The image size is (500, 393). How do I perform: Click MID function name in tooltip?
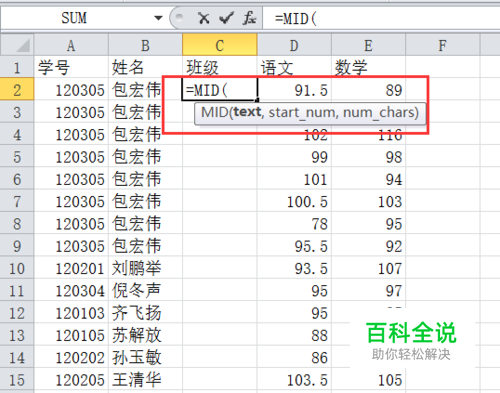point(214,112)
